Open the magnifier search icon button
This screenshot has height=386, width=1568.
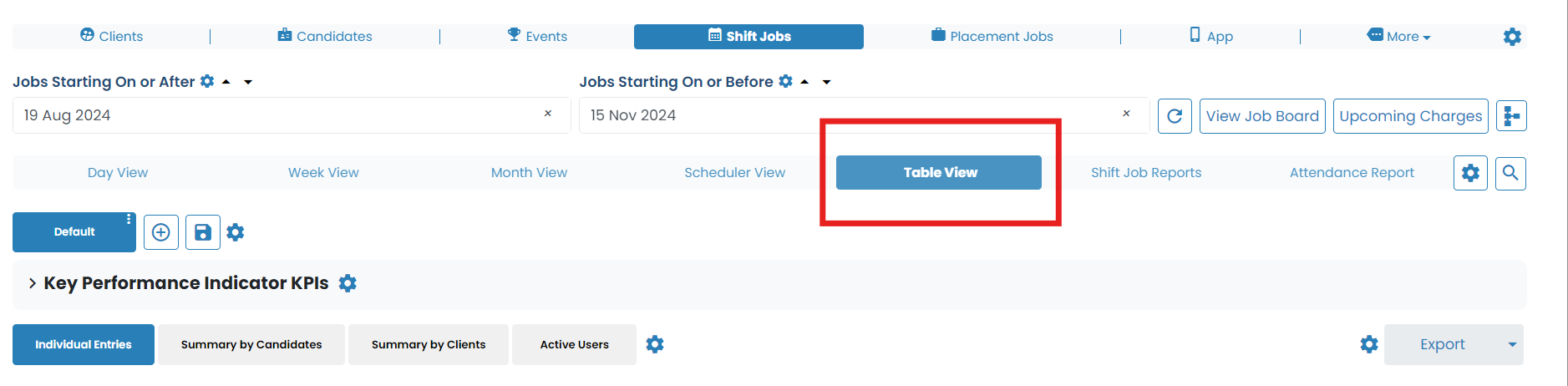[x=1510, y=173]
